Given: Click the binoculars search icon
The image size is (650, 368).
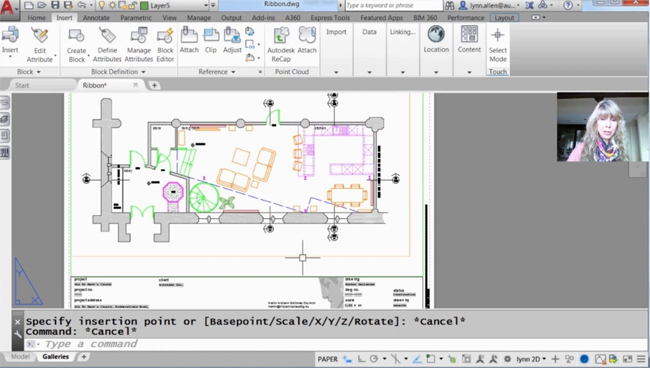Looking at the screenshot, I should click(x=450, y=5).
